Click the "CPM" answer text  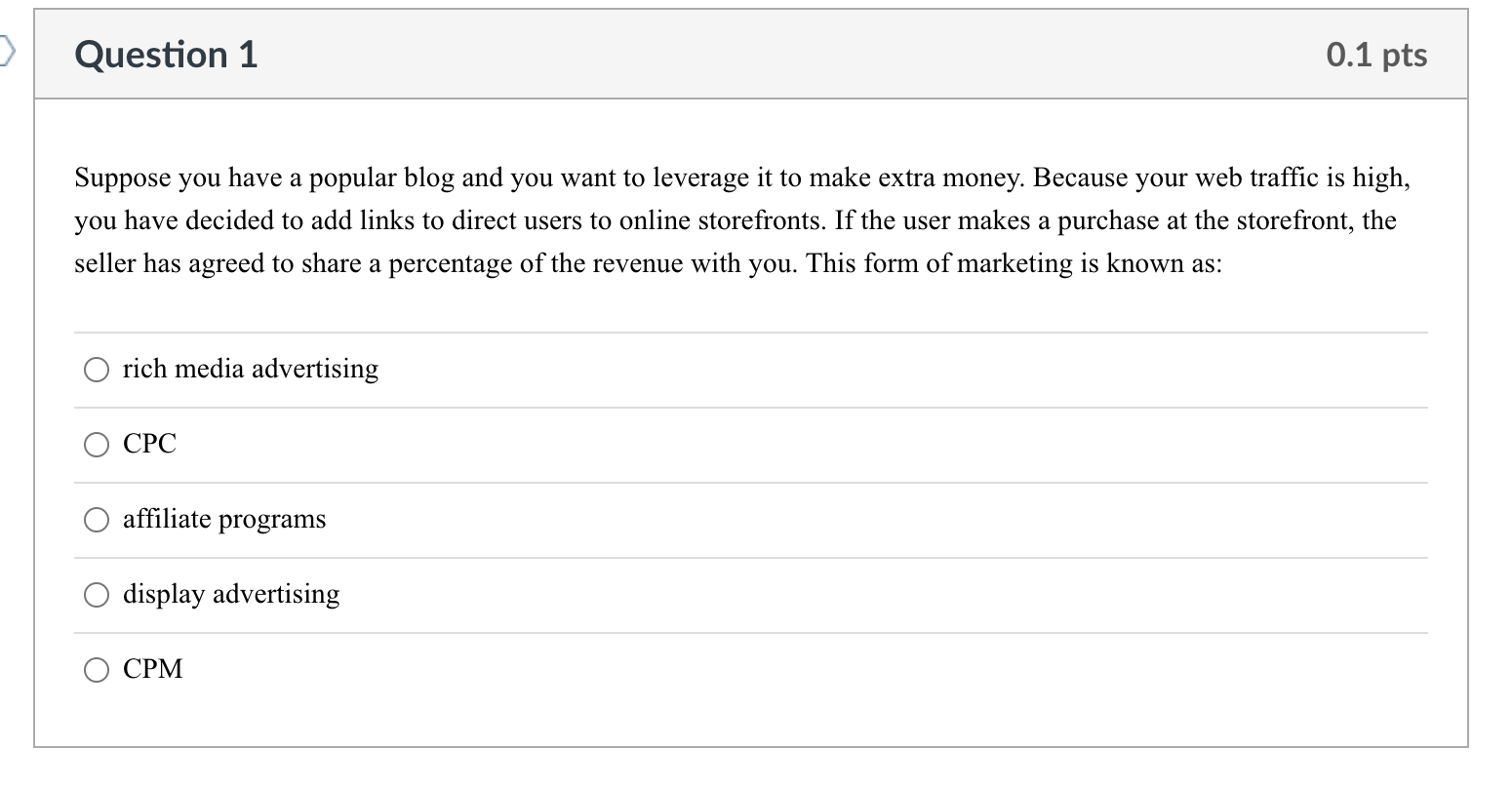[153, 670]
